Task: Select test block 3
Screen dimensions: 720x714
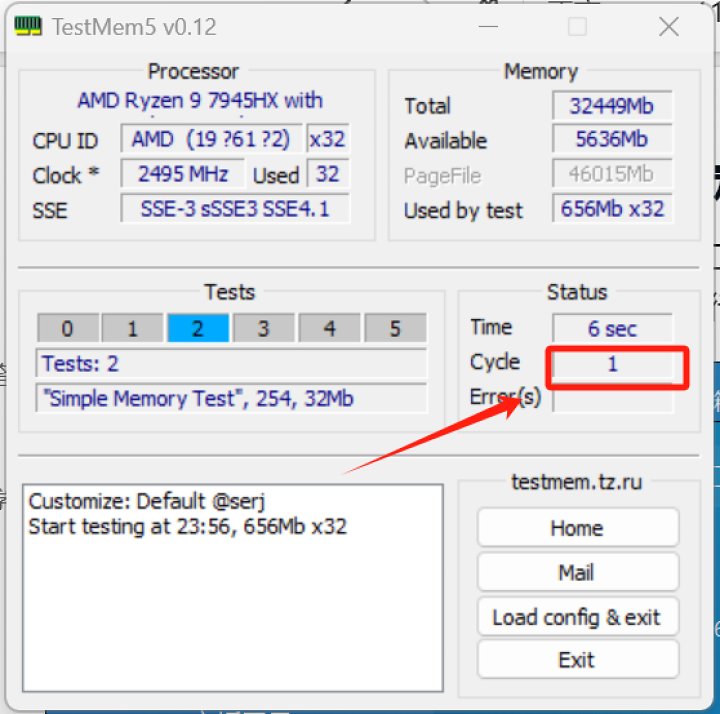Action: pos(263,328)
